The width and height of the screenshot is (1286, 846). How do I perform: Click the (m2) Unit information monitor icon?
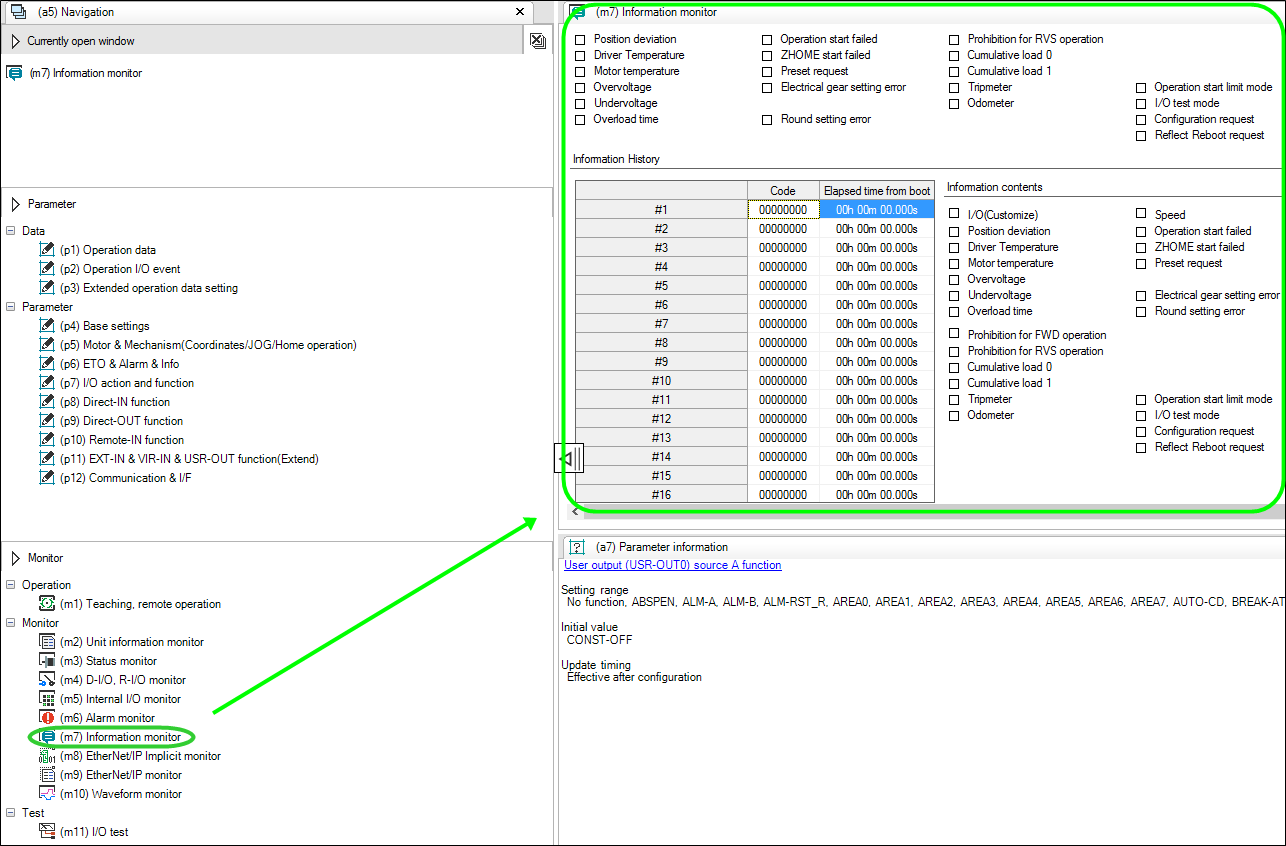tap(47, 642)
